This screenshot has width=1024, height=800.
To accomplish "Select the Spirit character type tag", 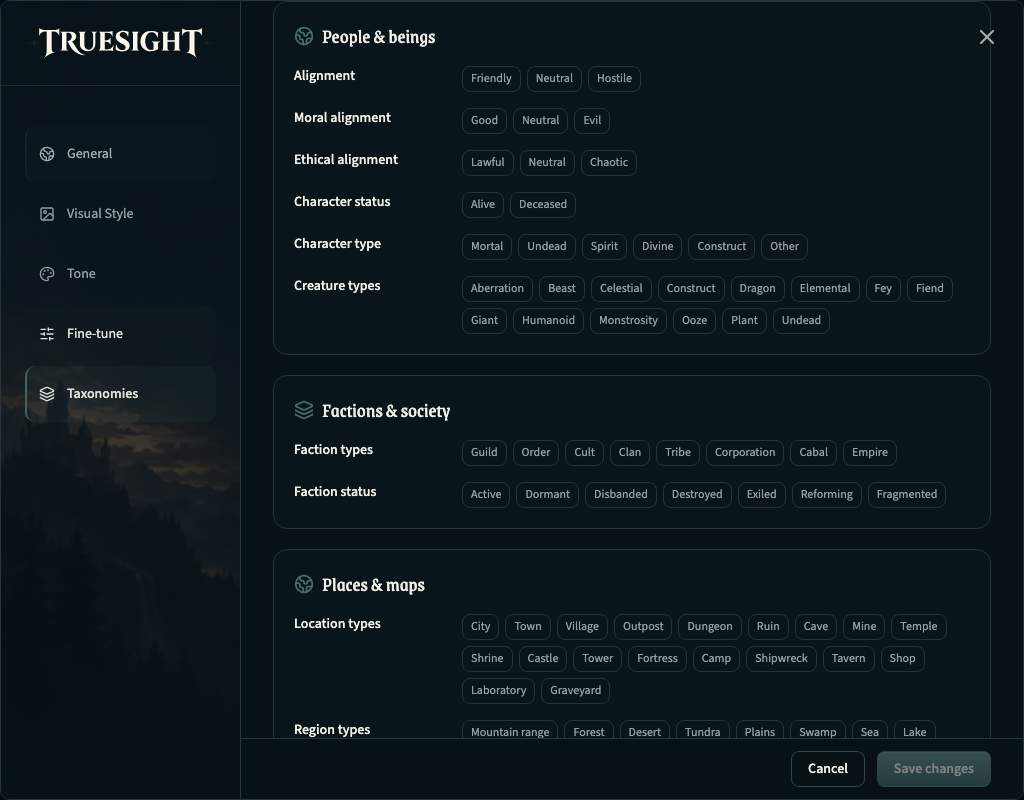I will coord(604,246).
